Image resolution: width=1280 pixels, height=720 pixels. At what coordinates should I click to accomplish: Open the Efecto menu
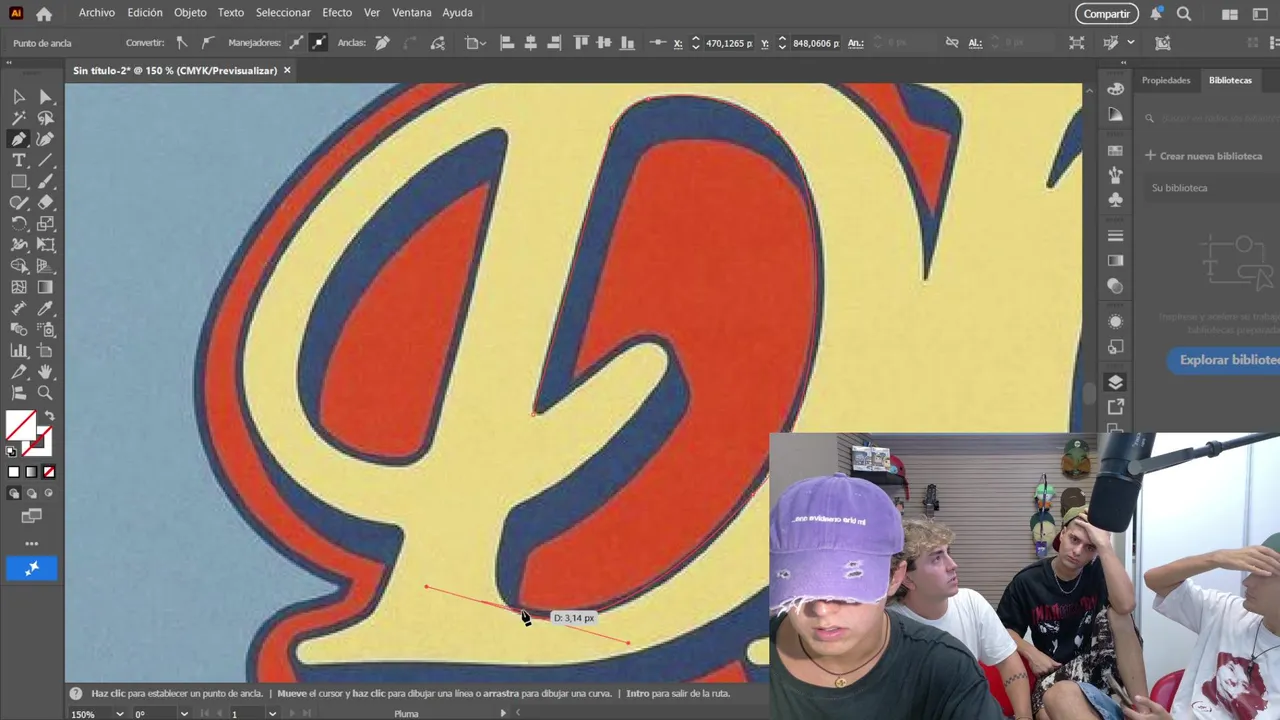pos(337,13)
